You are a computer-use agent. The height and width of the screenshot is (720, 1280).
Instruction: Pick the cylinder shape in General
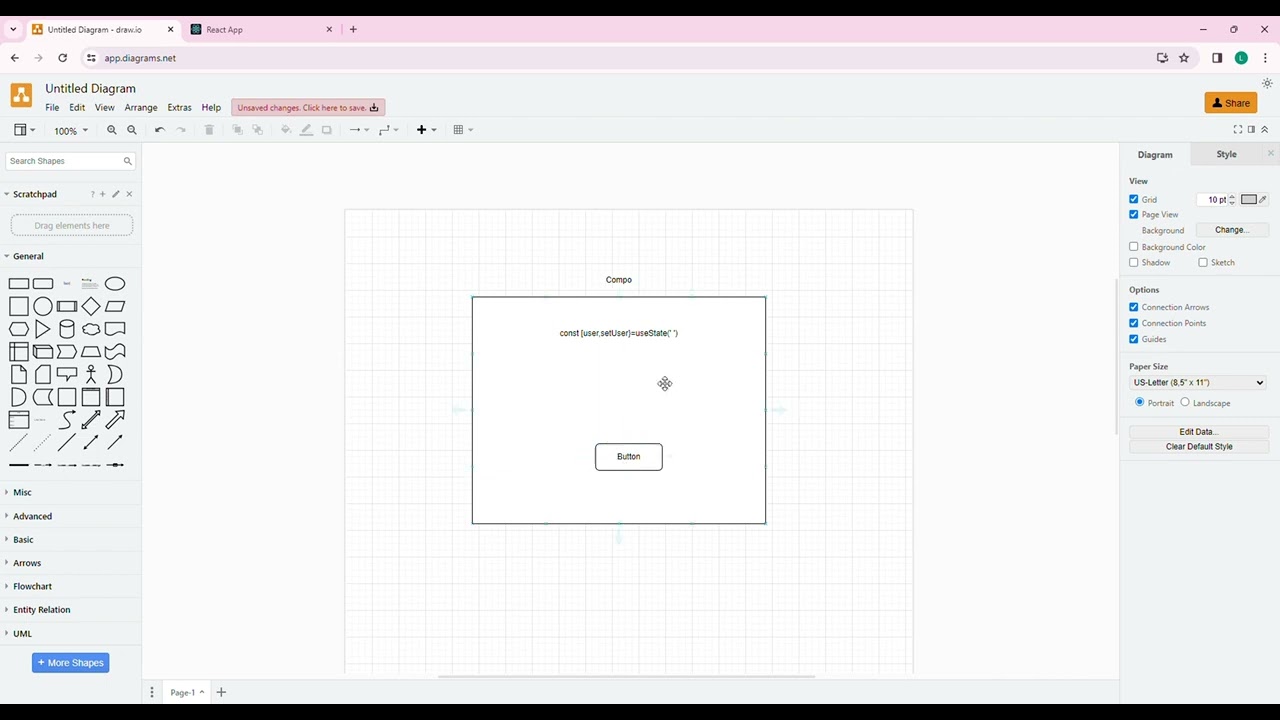click(x=67, y=329)
